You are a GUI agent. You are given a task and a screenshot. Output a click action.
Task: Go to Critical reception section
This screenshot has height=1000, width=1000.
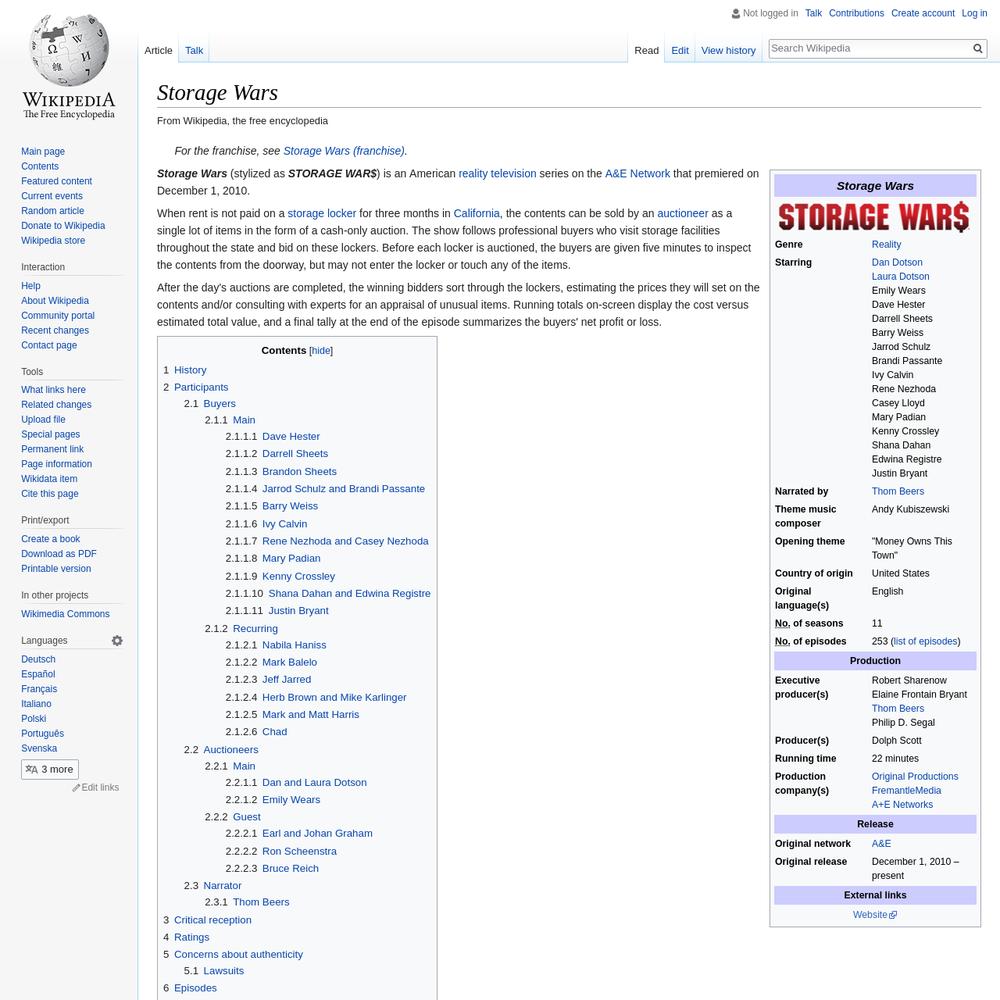coord(212,920)
